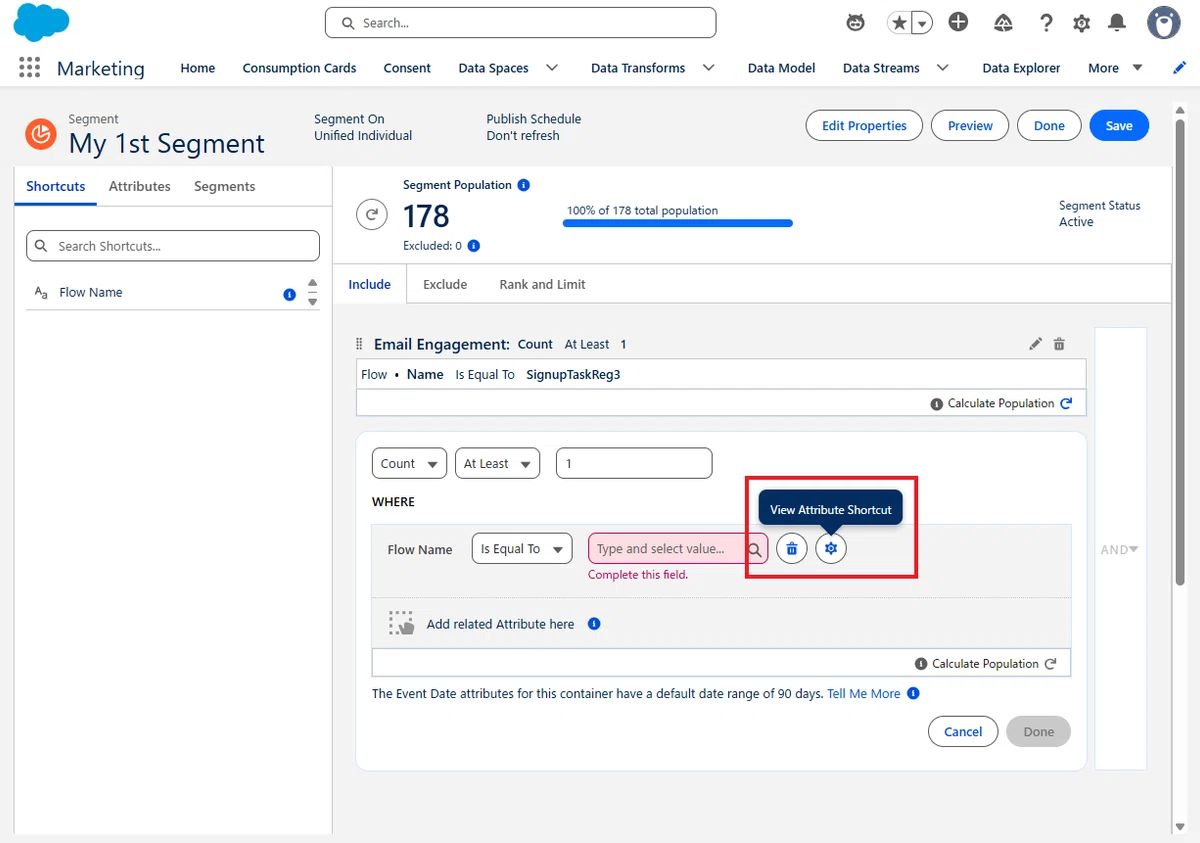Open the More navigation dropdown
Screen dimensions: 1200x843
pyautogui.click(x=1115, y=68)
